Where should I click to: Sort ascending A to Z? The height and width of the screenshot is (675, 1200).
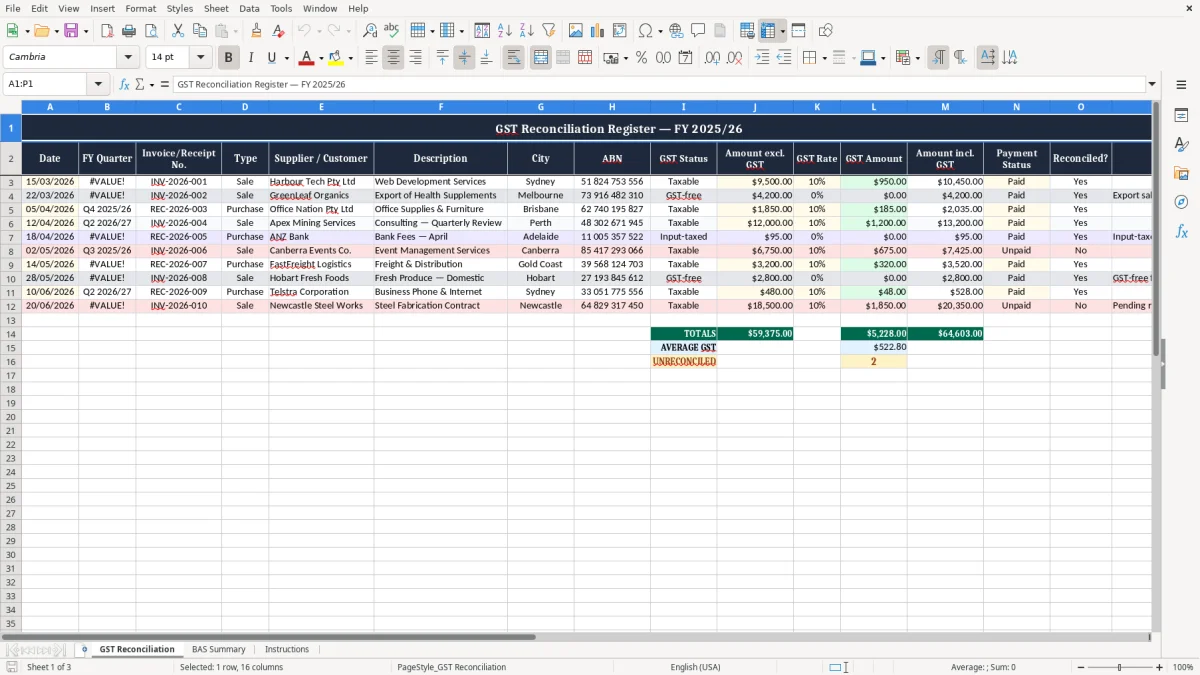pos(505,31)
